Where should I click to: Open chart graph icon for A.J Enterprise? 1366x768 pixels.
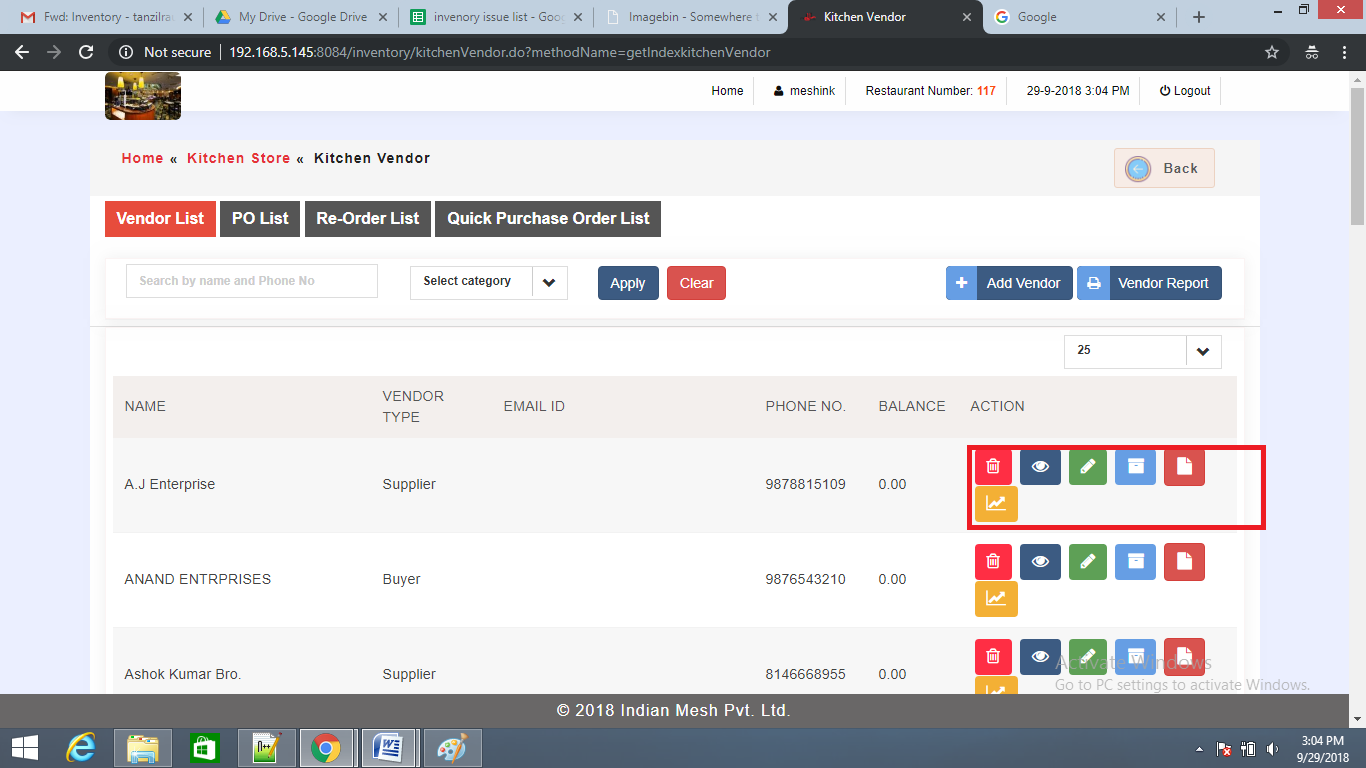[996, 503]
